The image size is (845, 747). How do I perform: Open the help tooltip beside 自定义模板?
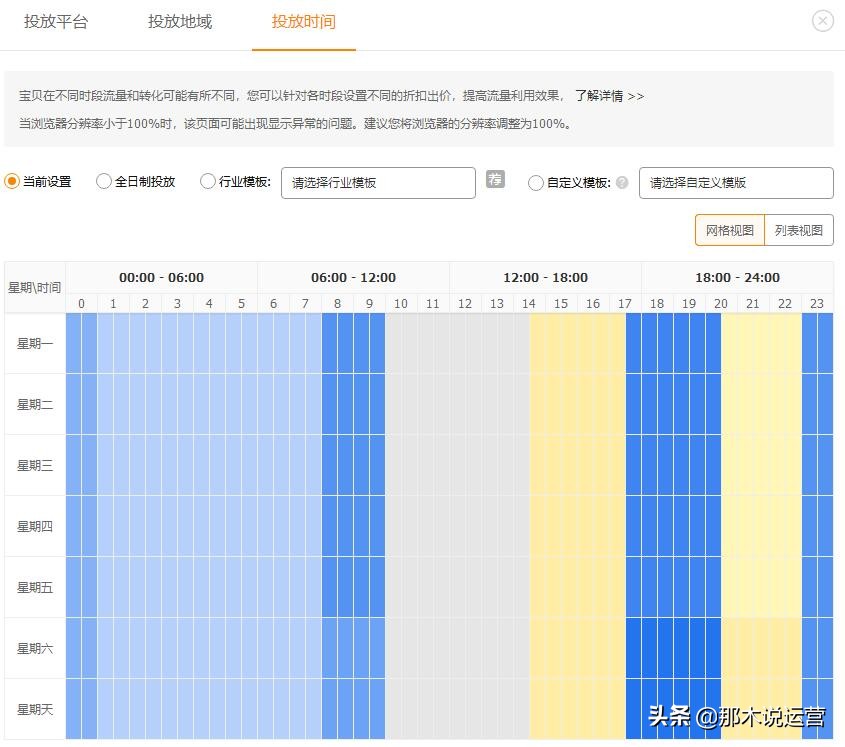click(623, 182)
